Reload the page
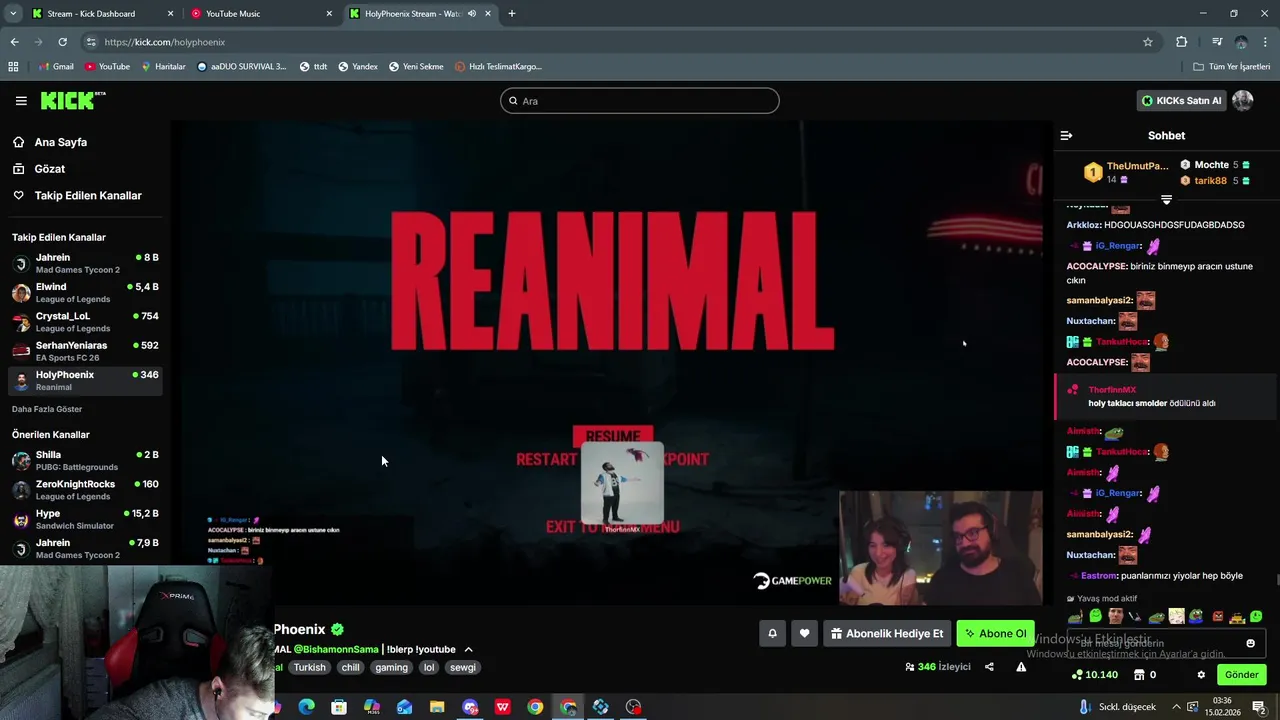The image size is (1280, 720). (62, 42)
